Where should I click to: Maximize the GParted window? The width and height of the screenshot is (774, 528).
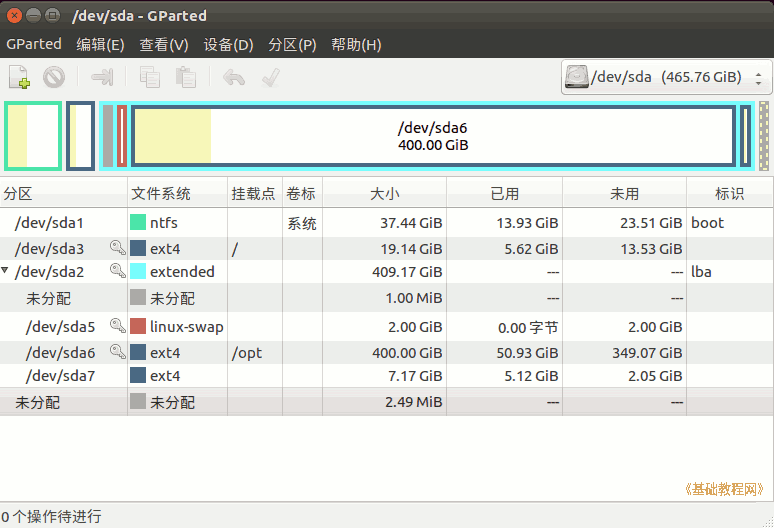click(52, 16)
